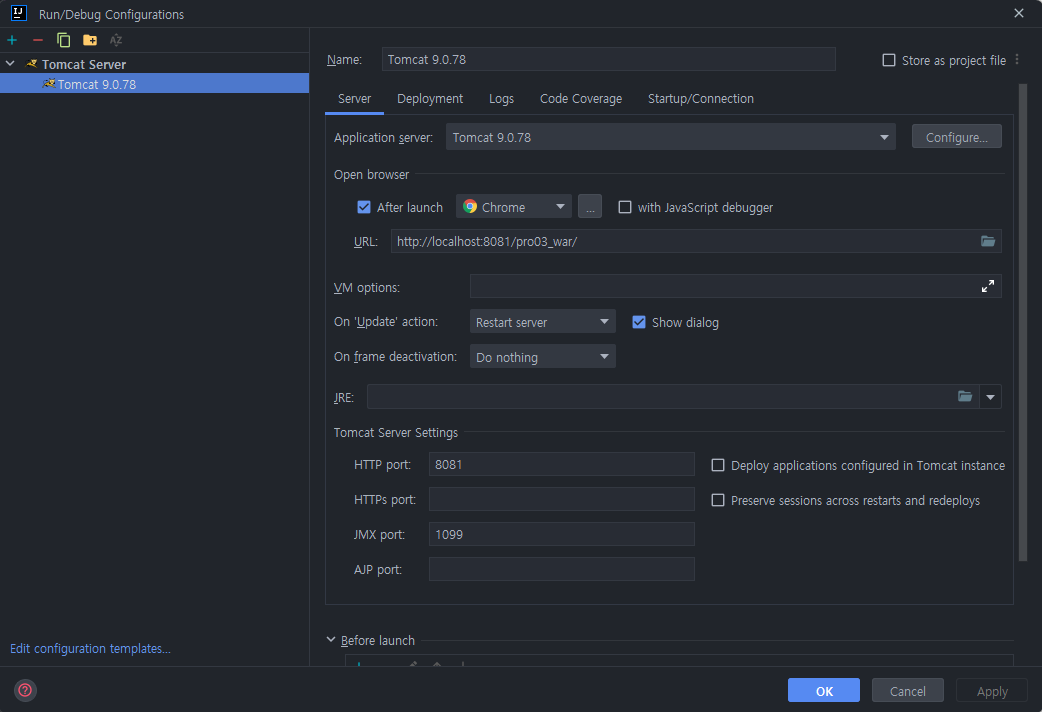Screen dimensions: 1042x712
Task: Open the JRE dropdown arrow
Action: 990,397
